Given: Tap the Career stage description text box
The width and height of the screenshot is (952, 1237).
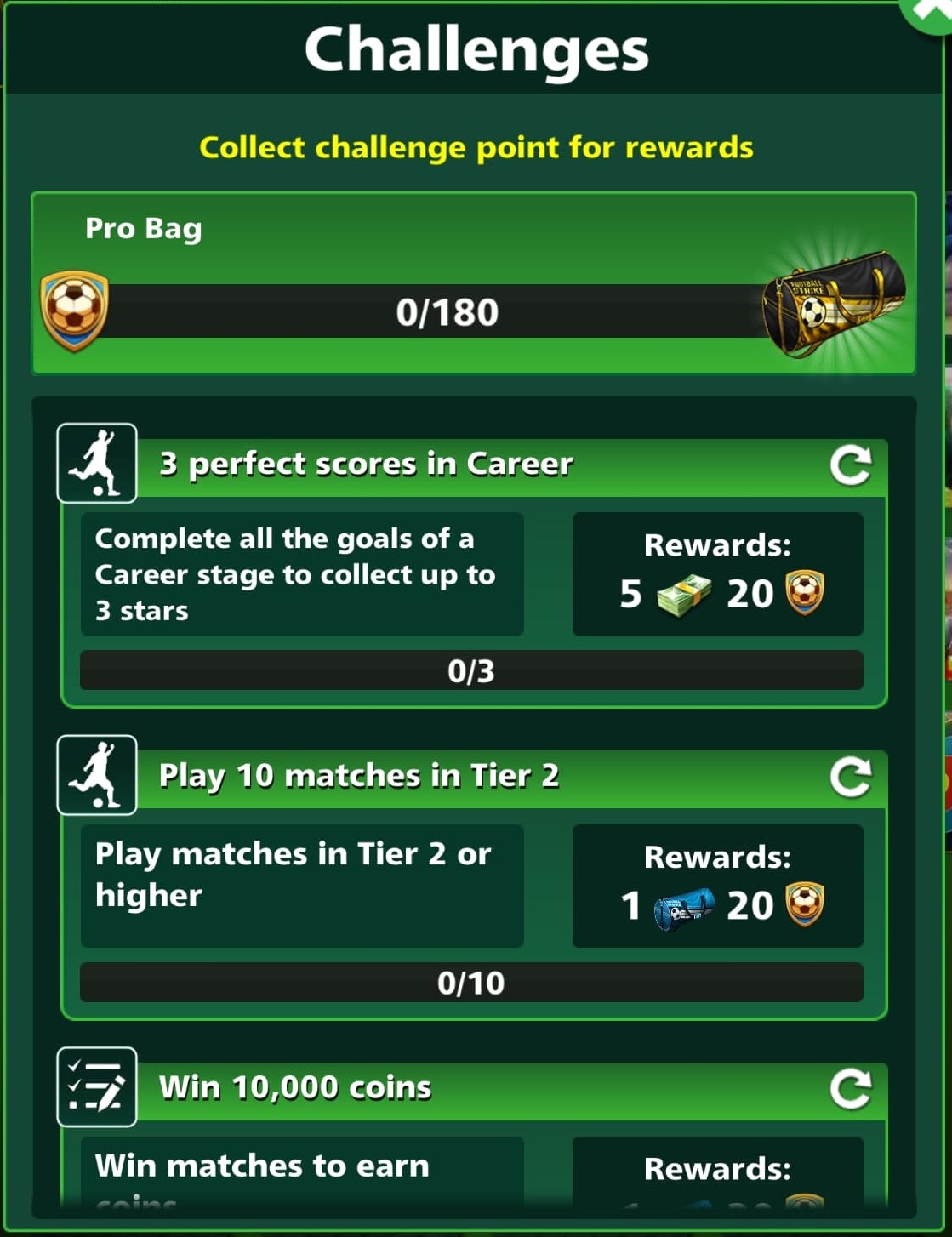Looking at the screenshot, I should pos(302,574).
